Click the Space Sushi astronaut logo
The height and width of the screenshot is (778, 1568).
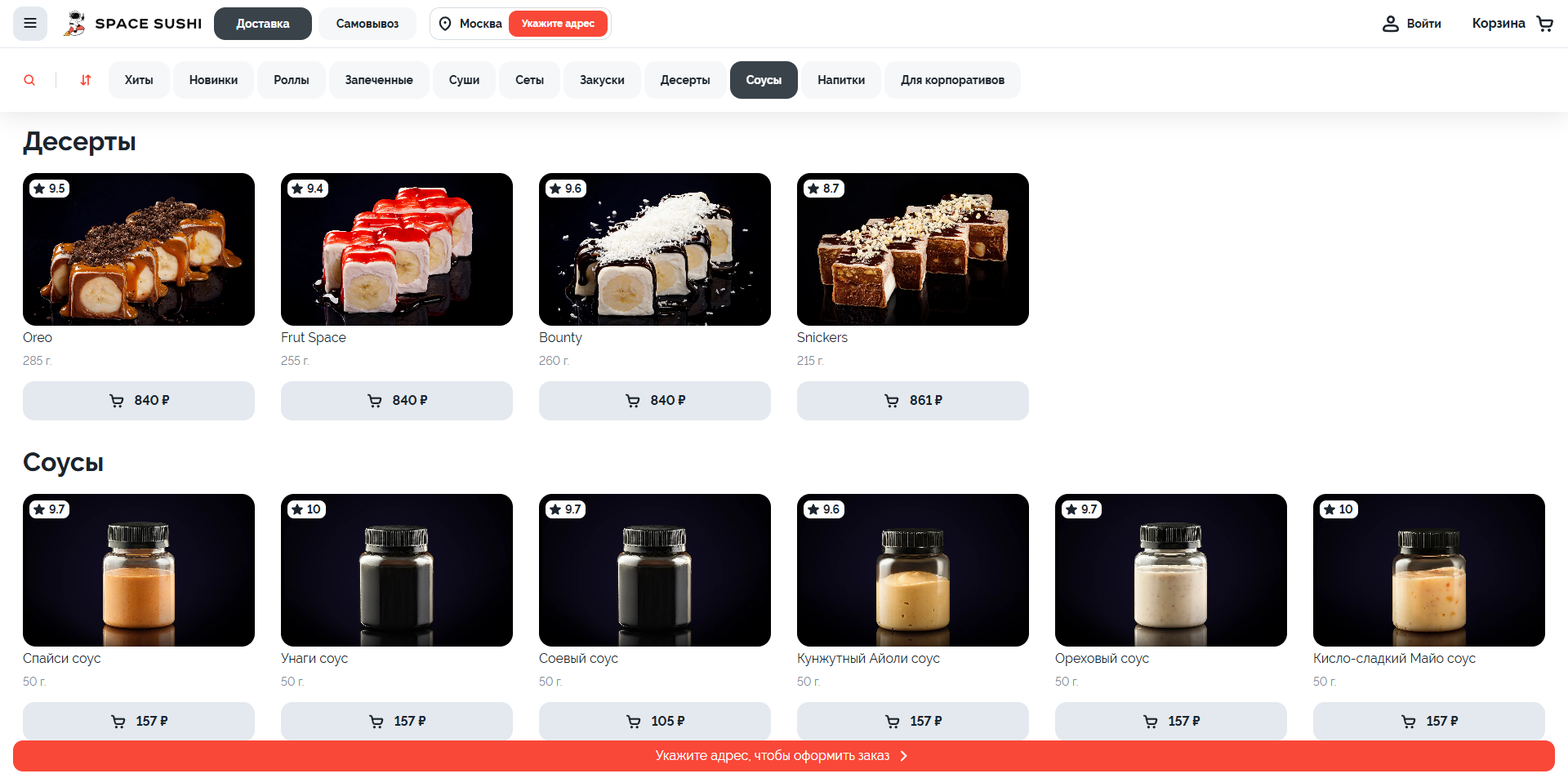(74, 24)
